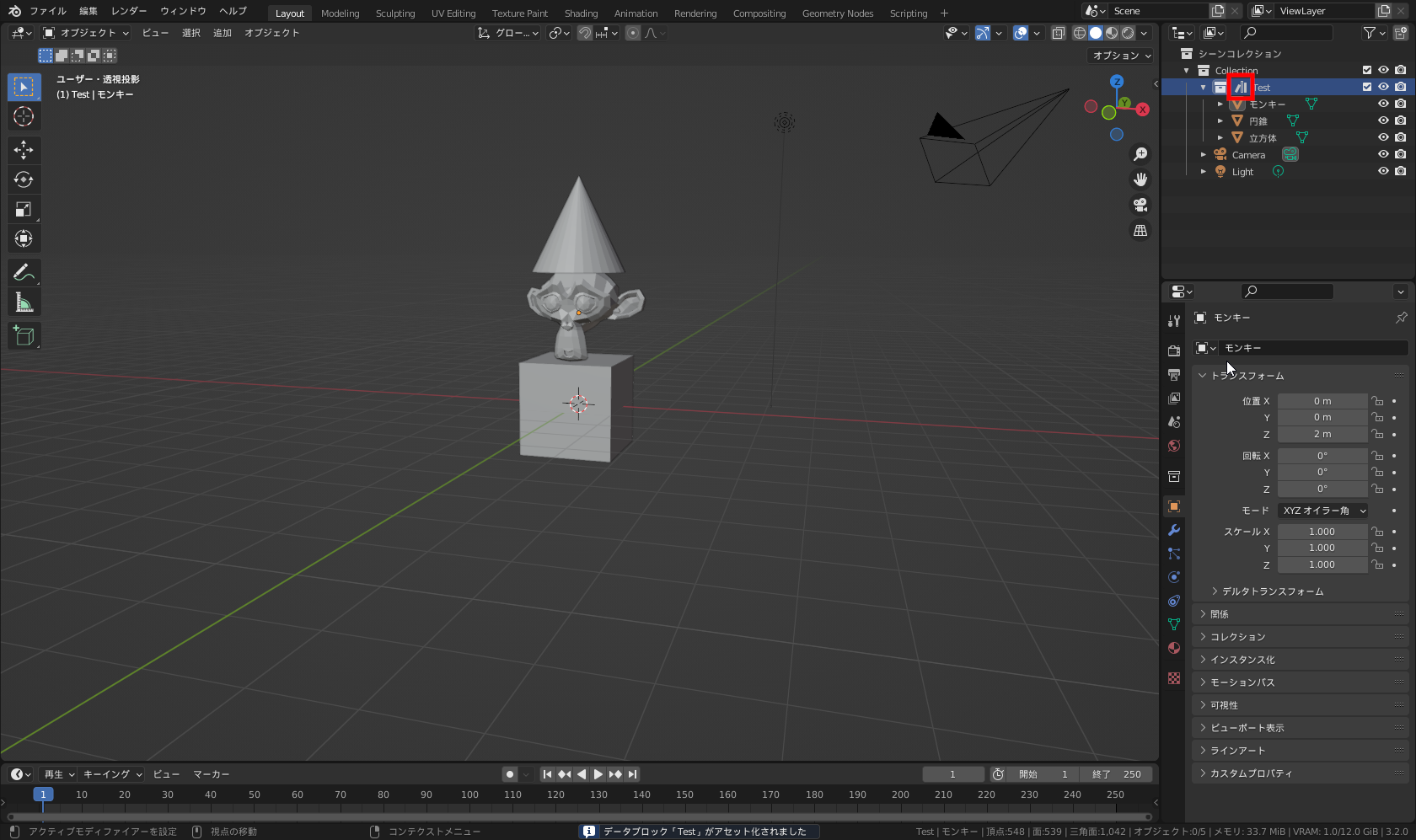Viewport: 1416px width, 840px height.
Task: Uncheck the Collection exclude checkbox
Action: pyautogui.click(x=1367, y=70)
